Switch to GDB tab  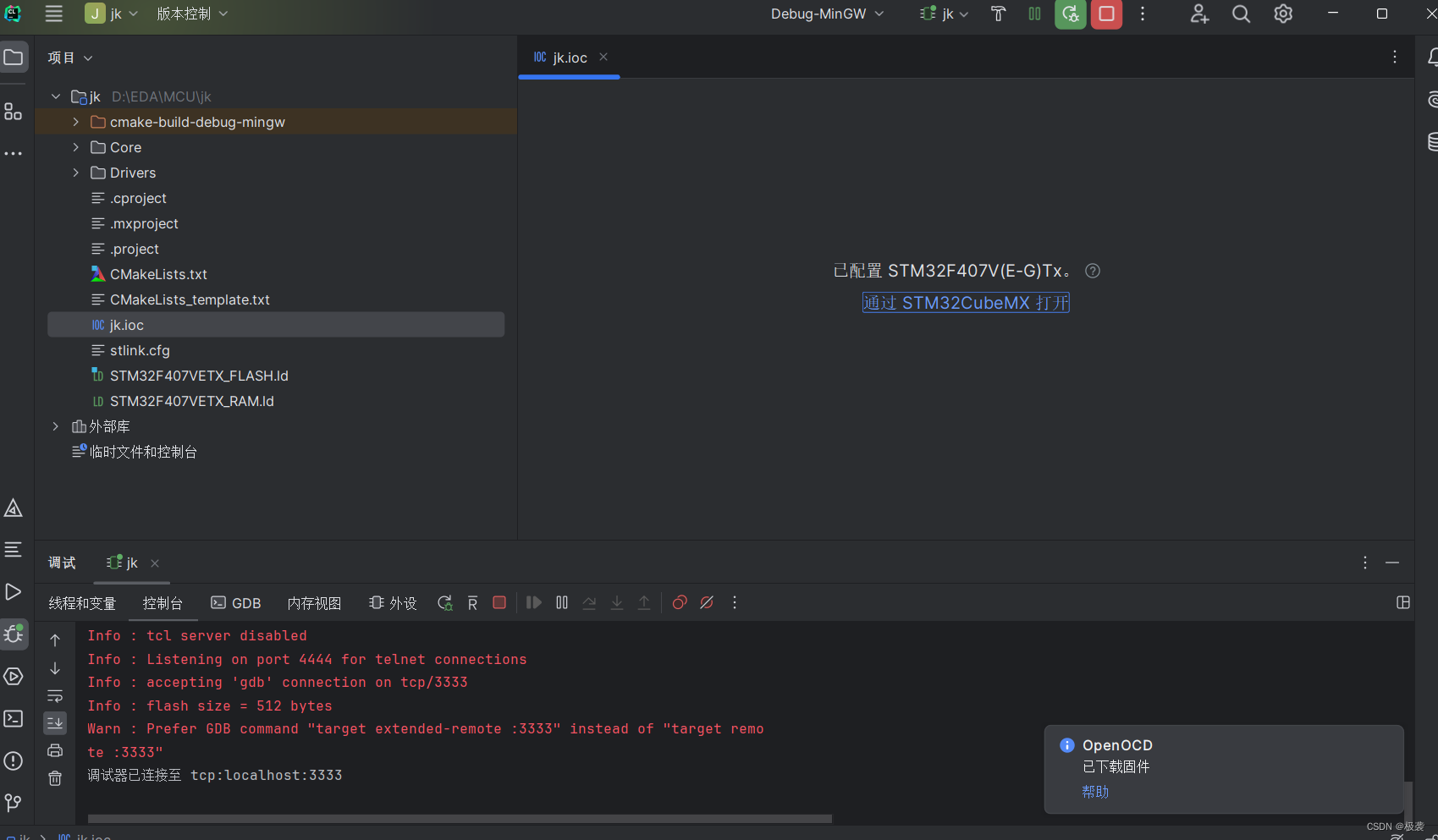pyautogui.click(x=236, y=603)
